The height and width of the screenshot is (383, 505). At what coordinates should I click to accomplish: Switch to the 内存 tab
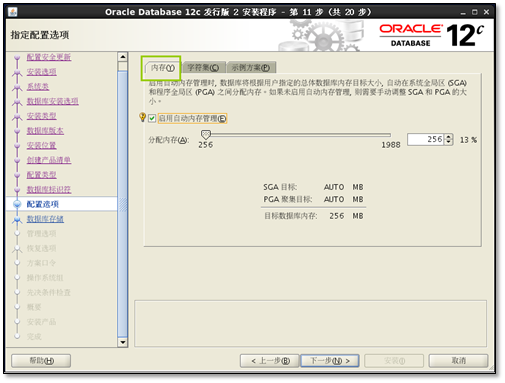[x=163, y=68]
